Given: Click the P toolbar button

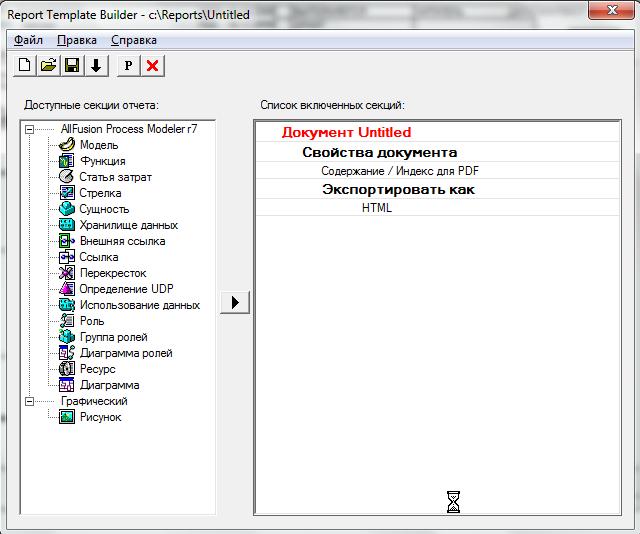Looking at the screenshot, I should [x=129, y=65].
